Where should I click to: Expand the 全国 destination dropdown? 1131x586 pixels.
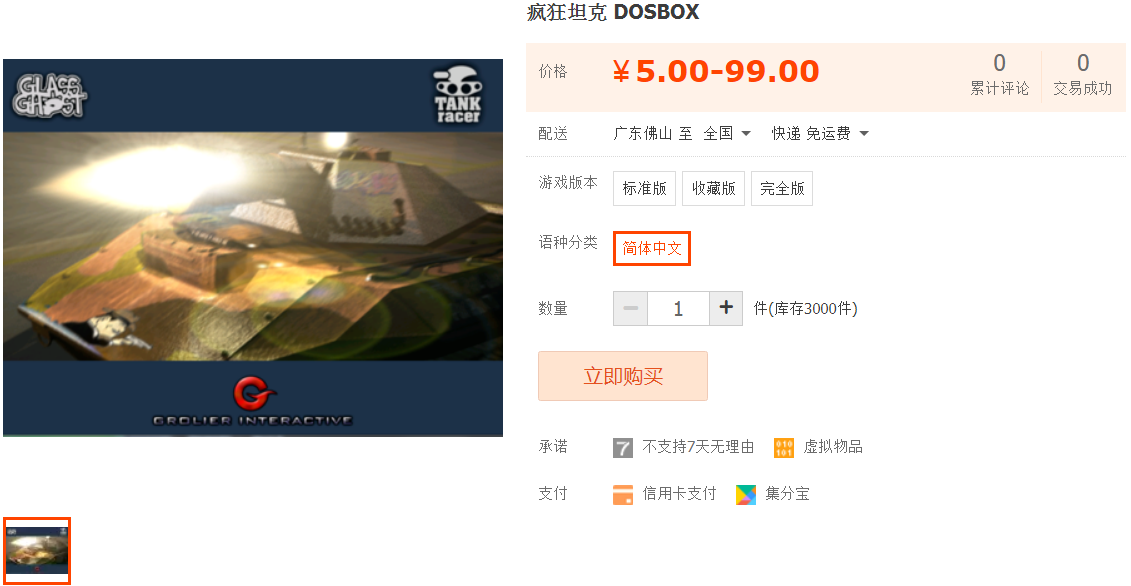727,134
